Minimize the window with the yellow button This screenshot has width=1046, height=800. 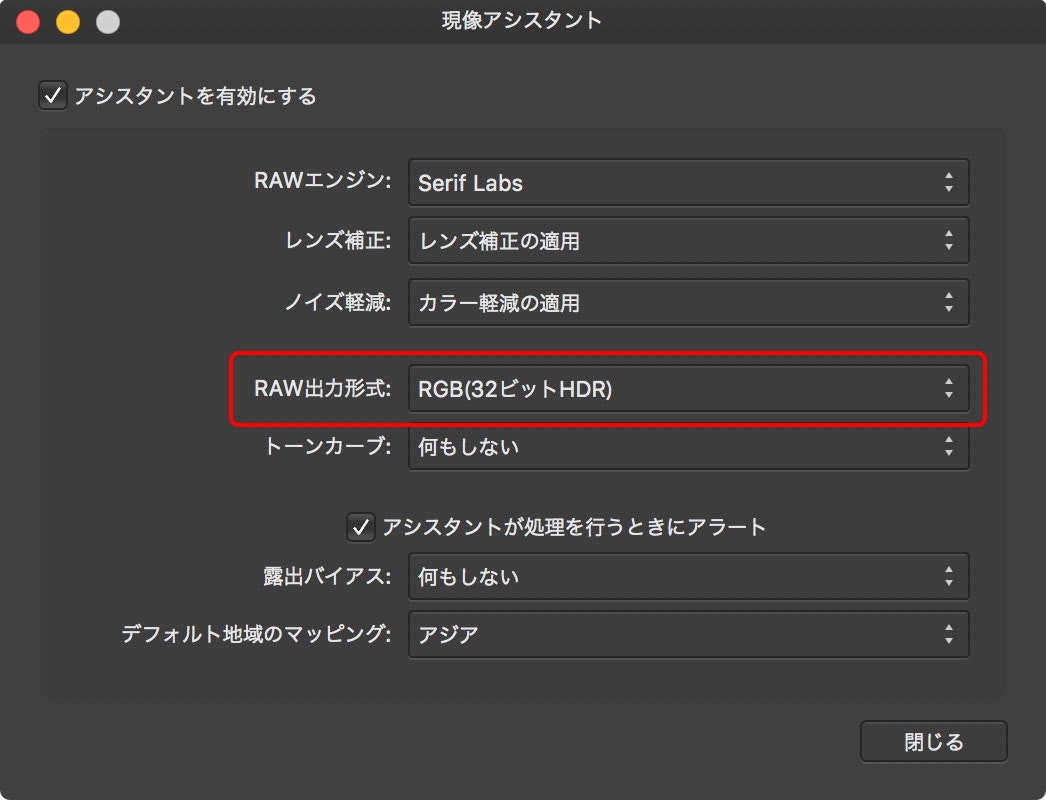pos(68,21)
